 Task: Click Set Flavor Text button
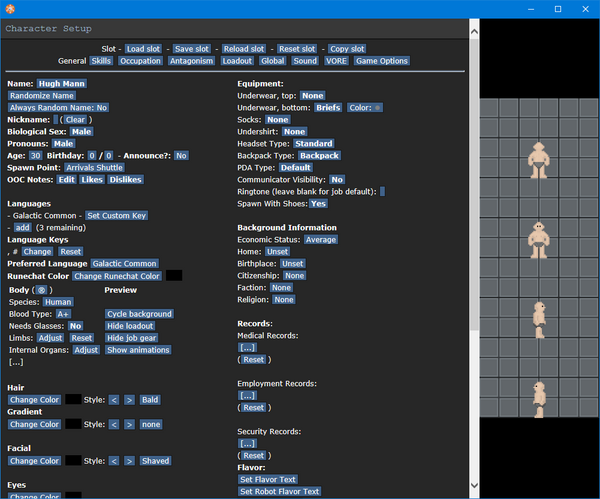point(268,480)
